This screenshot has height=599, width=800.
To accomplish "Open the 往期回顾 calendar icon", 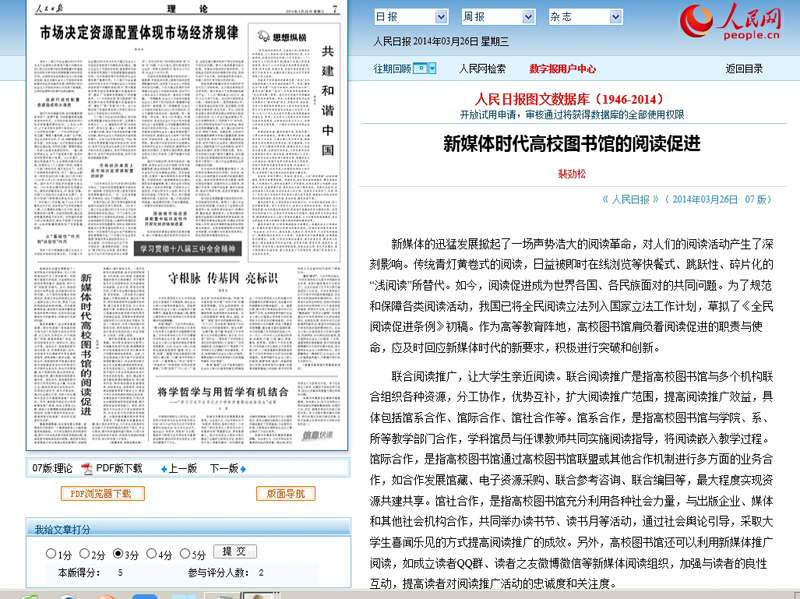I will click(x=420, y=68).
